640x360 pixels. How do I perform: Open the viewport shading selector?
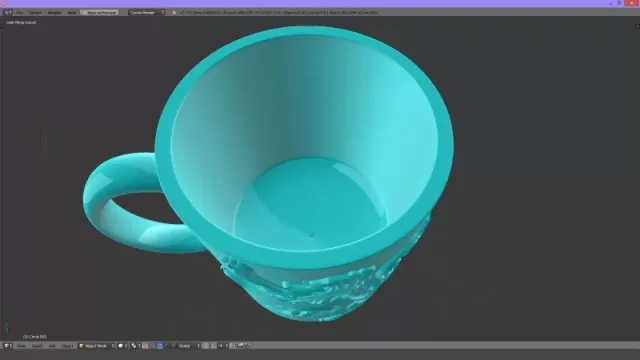[122, 346]
